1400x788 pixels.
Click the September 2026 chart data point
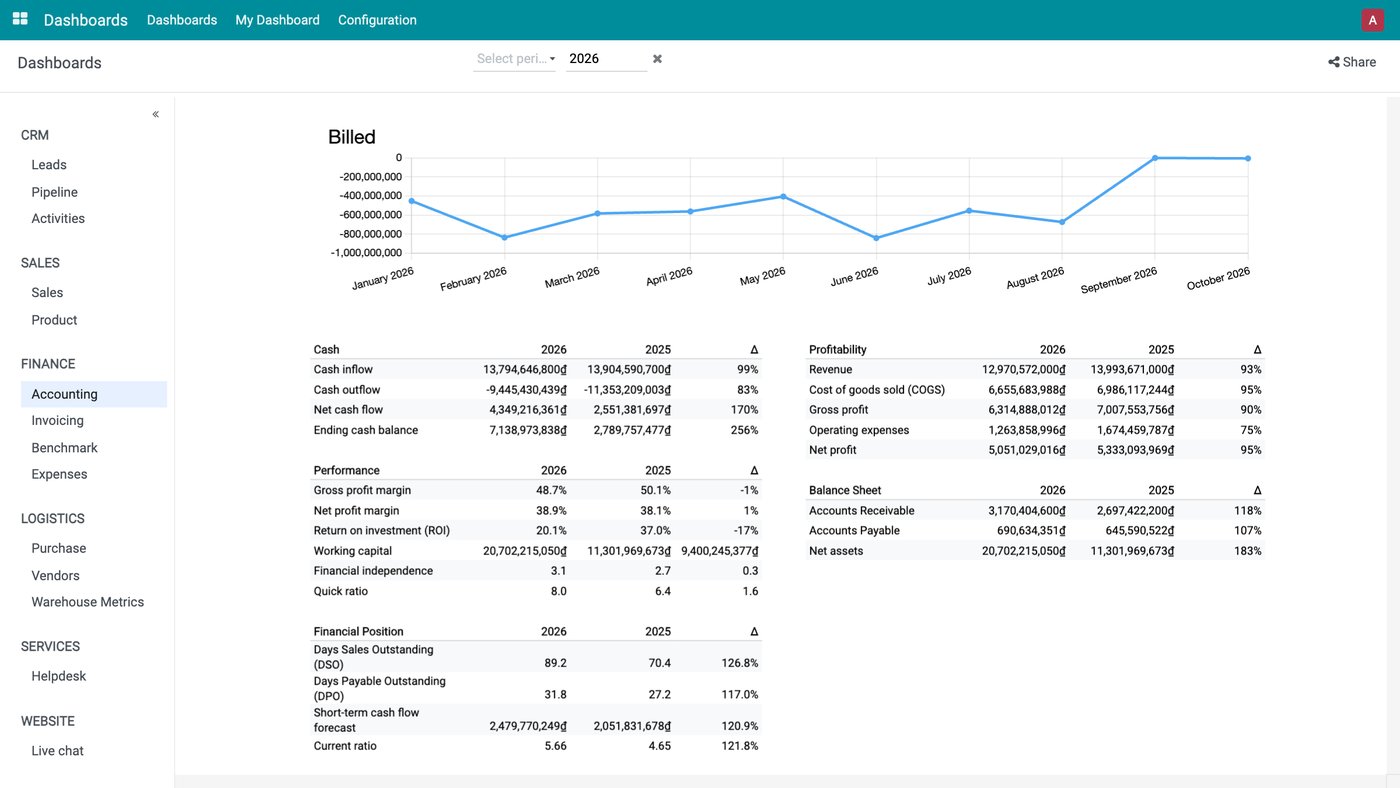coord(1155,158)
